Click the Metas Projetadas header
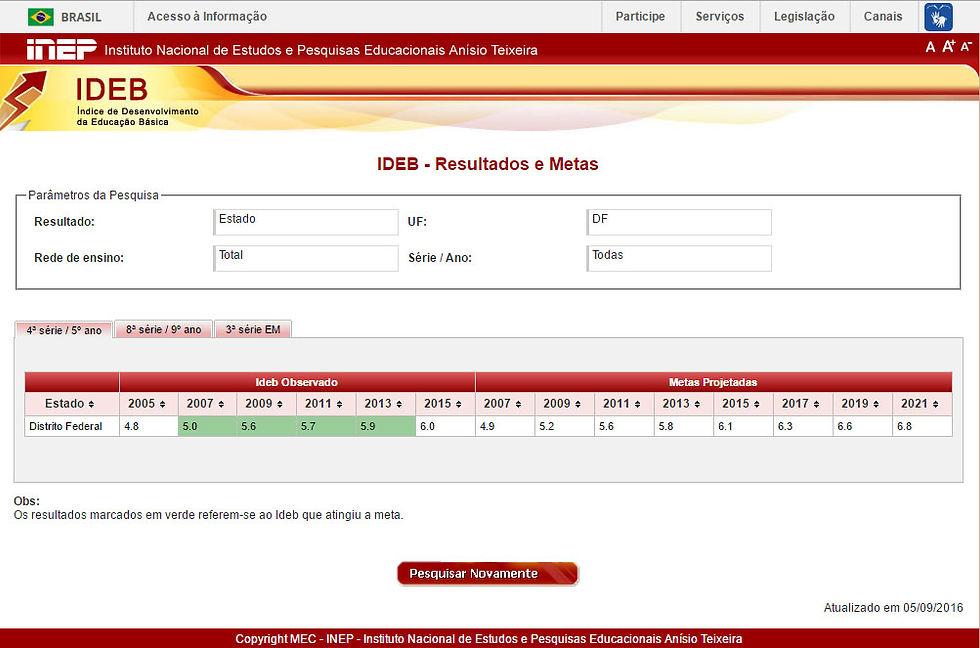 point(713,382)
